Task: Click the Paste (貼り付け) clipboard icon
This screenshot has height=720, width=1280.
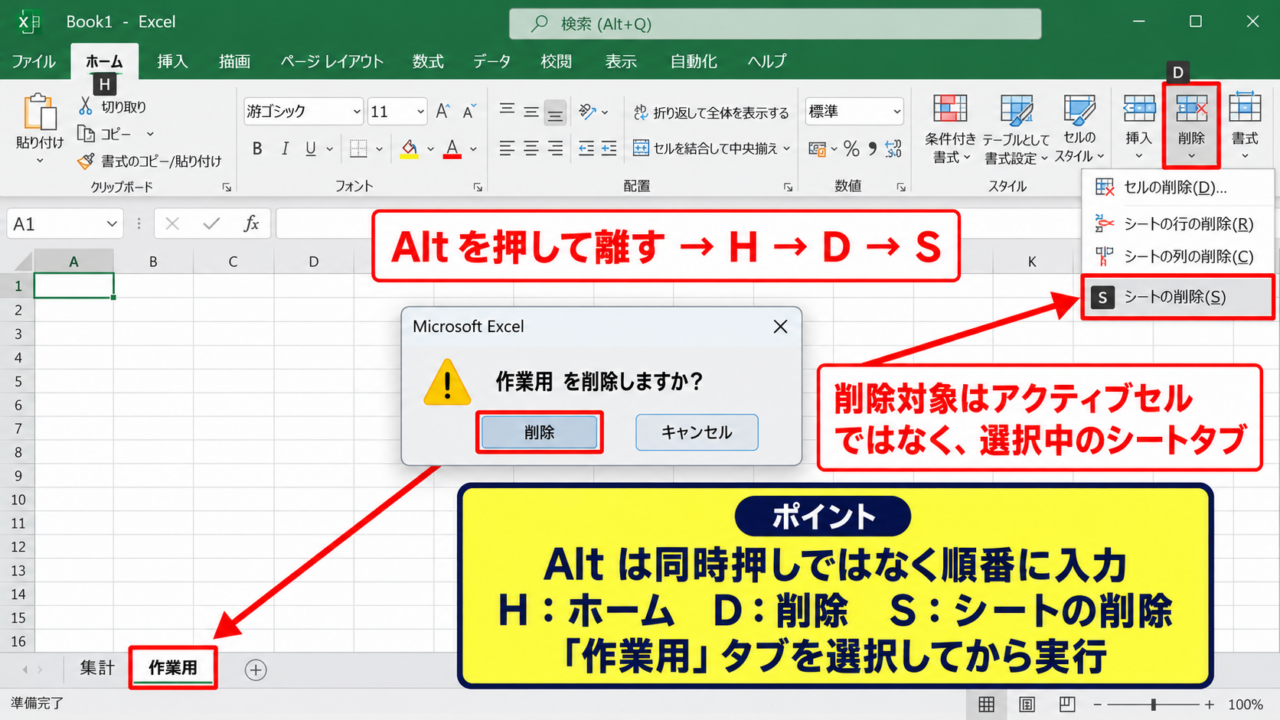Action: point(40,113)
